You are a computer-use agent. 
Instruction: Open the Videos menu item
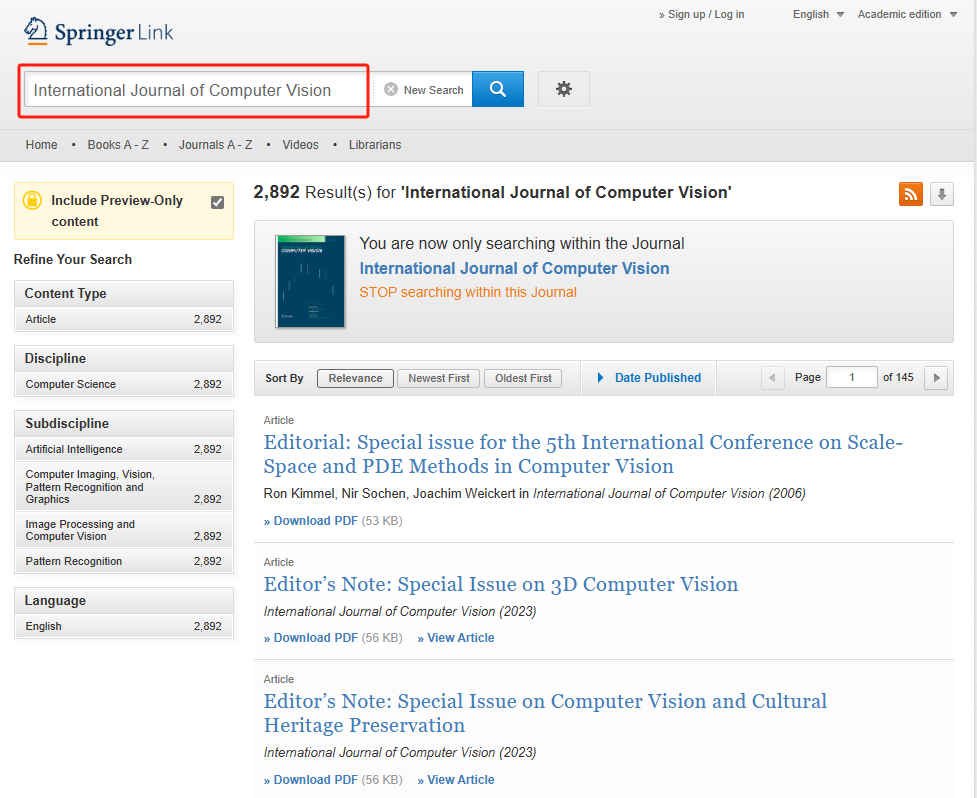pos(300,145)
